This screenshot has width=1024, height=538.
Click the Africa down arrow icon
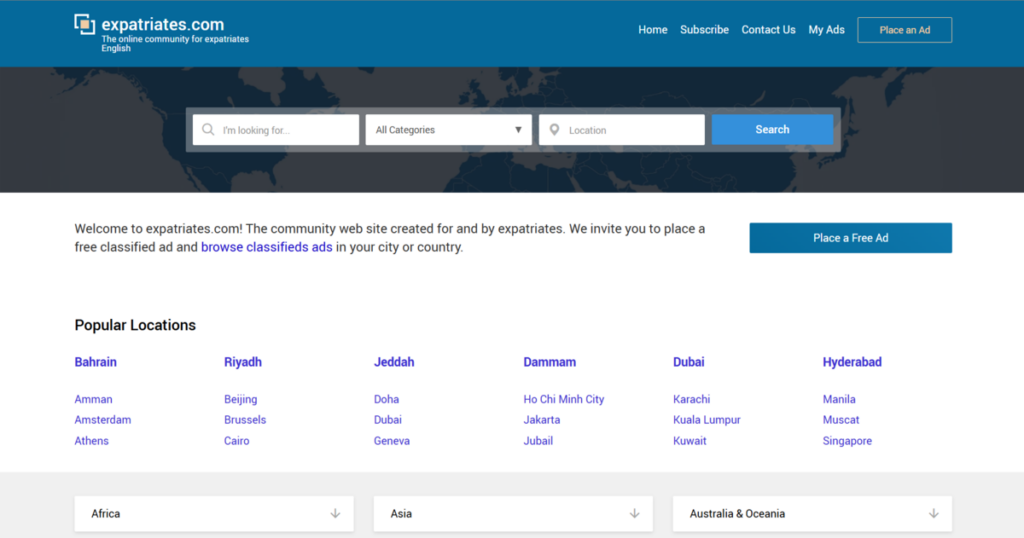335,513
